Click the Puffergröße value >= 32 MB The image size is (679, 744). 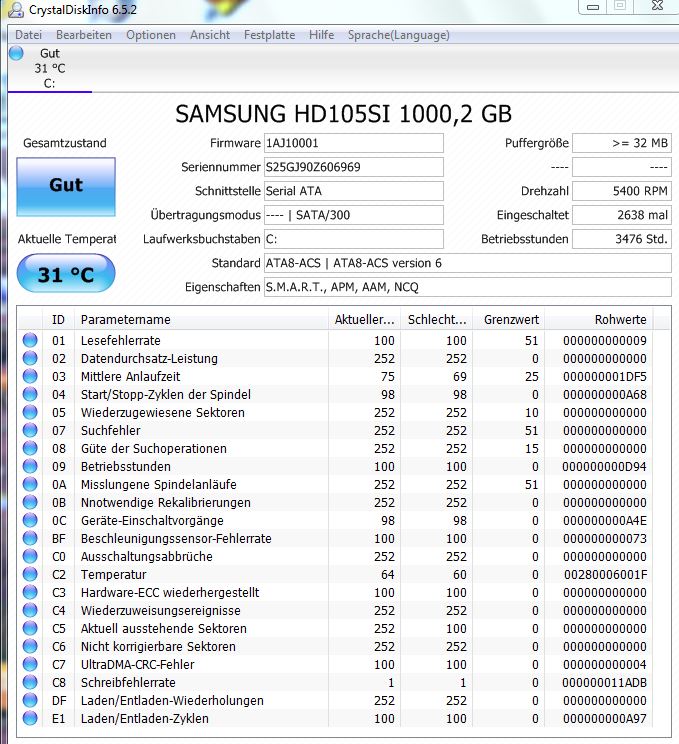coord(622,143)
